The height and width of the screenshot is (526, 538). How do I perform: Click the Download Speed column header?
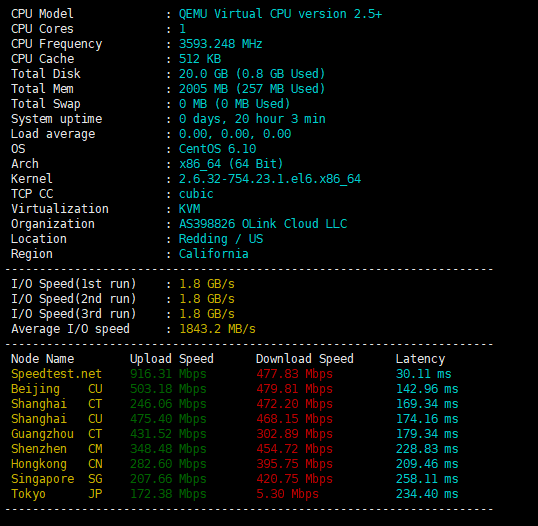[305, 359]
